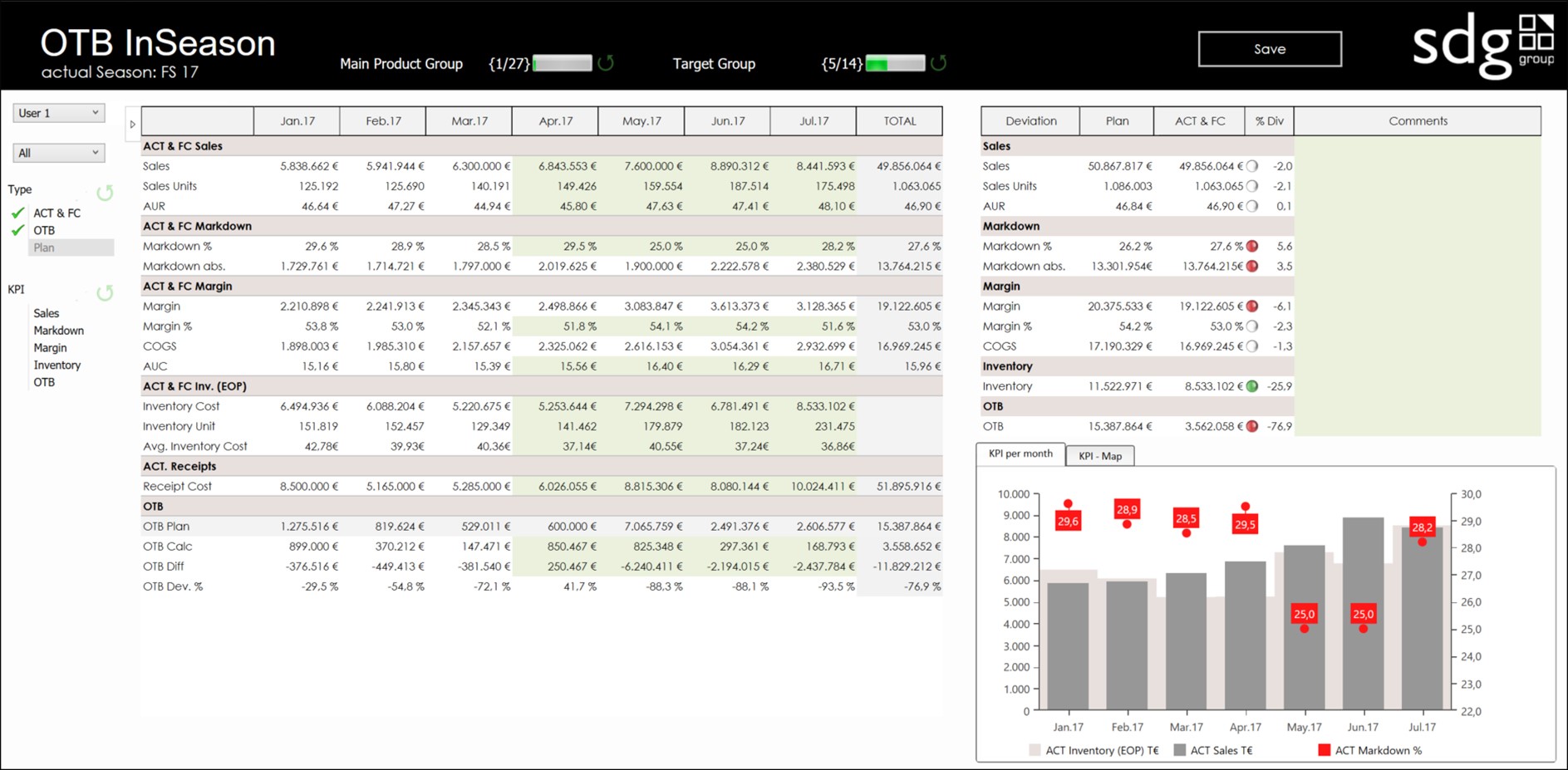Click the red indicator beside Markdown abs. deviation

1252,266
